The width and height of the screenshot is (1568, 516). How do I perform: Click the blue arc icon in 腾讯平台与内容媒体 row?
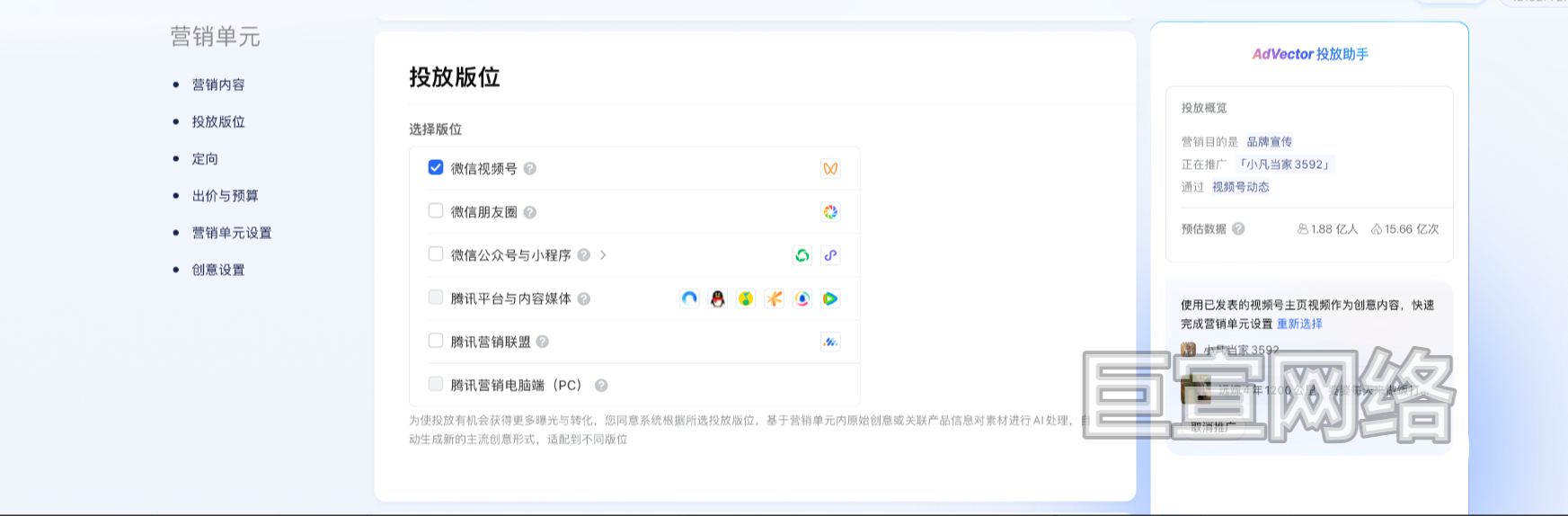(689, 298)
